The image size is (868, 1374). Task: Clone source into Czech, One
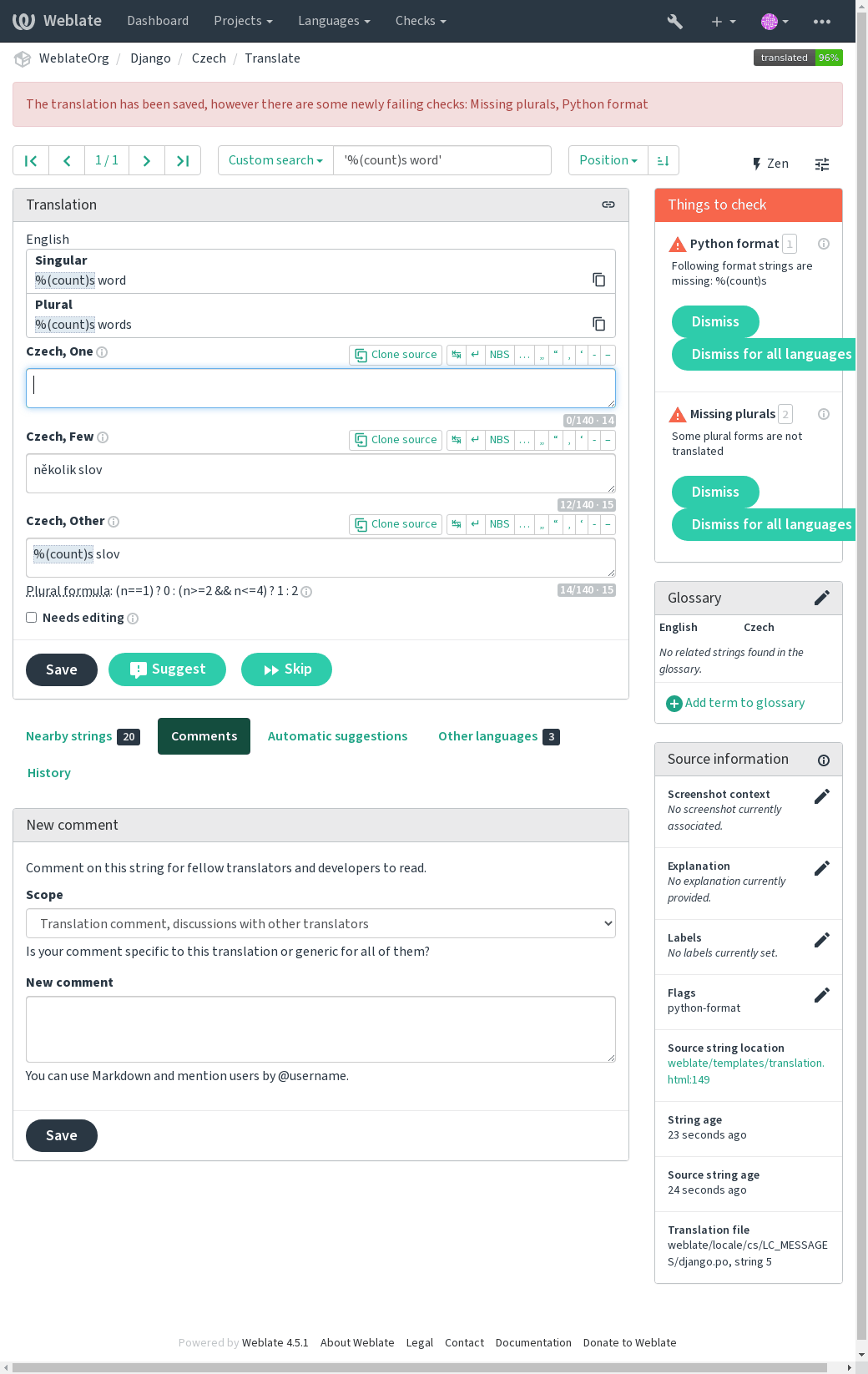point(396,355)
